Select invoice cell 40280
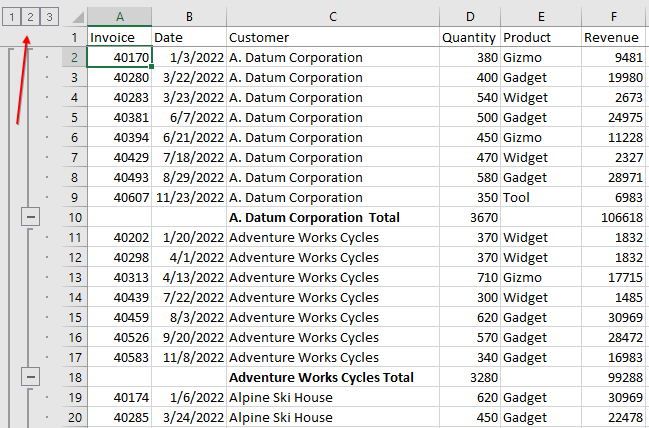The width and height of the screenshot is (649, 428). pyautogui.click(x=120, y=77)
